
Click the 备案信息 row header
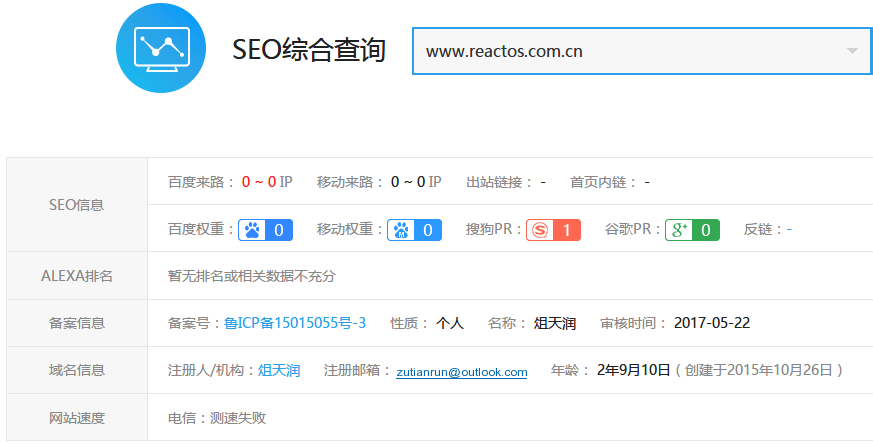pos(77,323)
